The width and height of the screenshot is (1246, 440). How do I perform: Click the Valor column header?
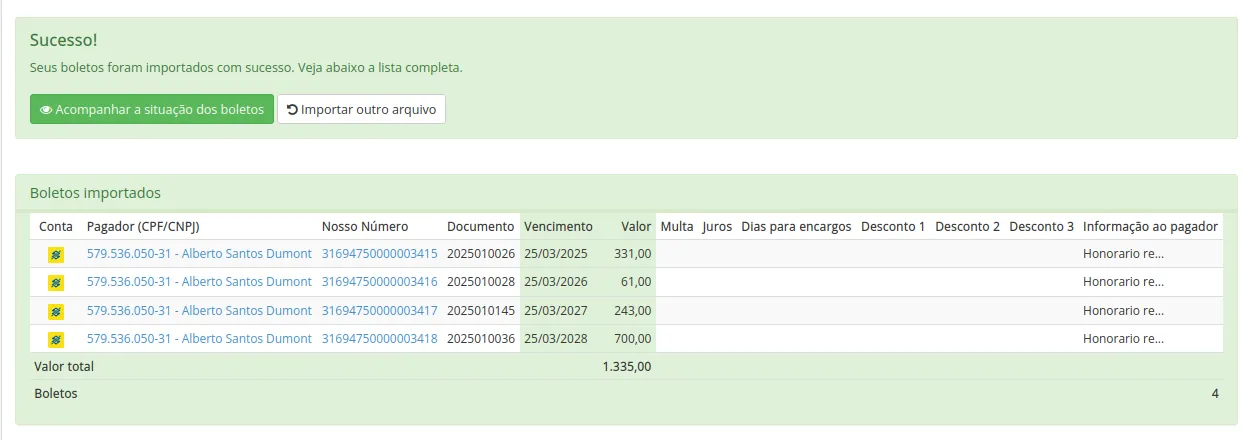coord(636,227)
